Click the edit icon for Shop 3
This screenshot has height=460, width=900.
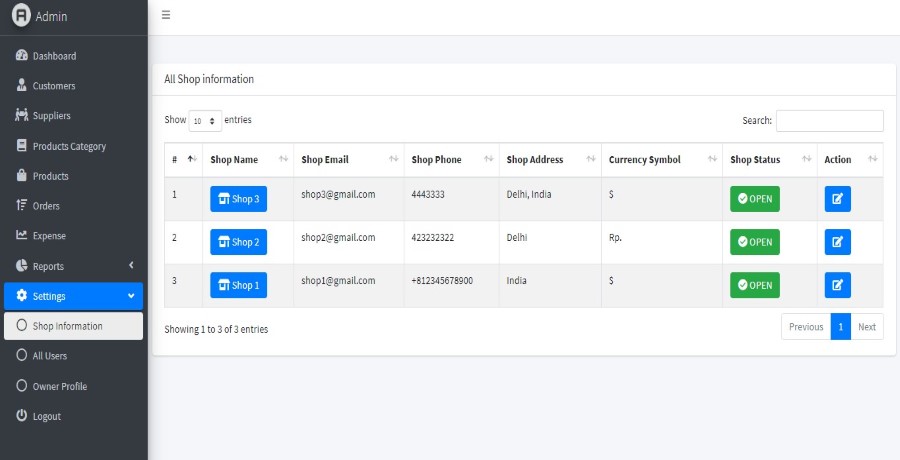(x=837, y=199)
